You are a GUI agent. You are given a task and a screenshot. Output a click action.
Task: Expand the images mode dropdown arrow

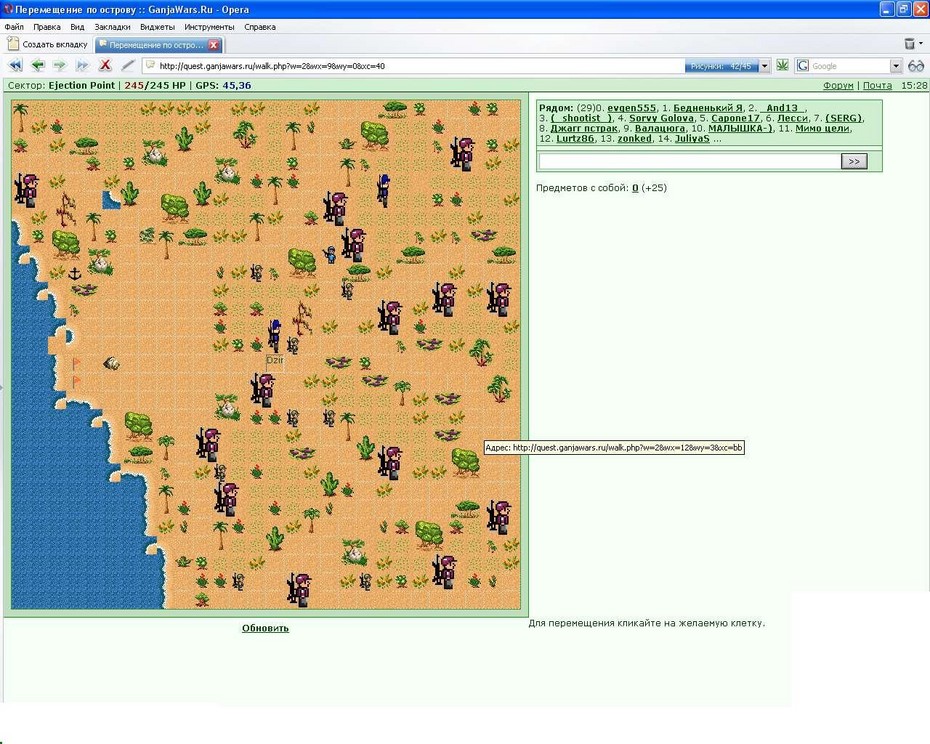[x=765, y=66]
